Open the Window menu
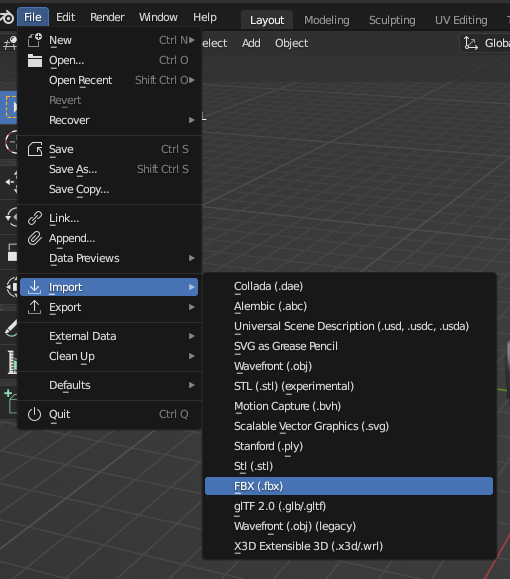The height and width of the screenshot is (579, 510). pyautogui.click(x=158, y=17)
